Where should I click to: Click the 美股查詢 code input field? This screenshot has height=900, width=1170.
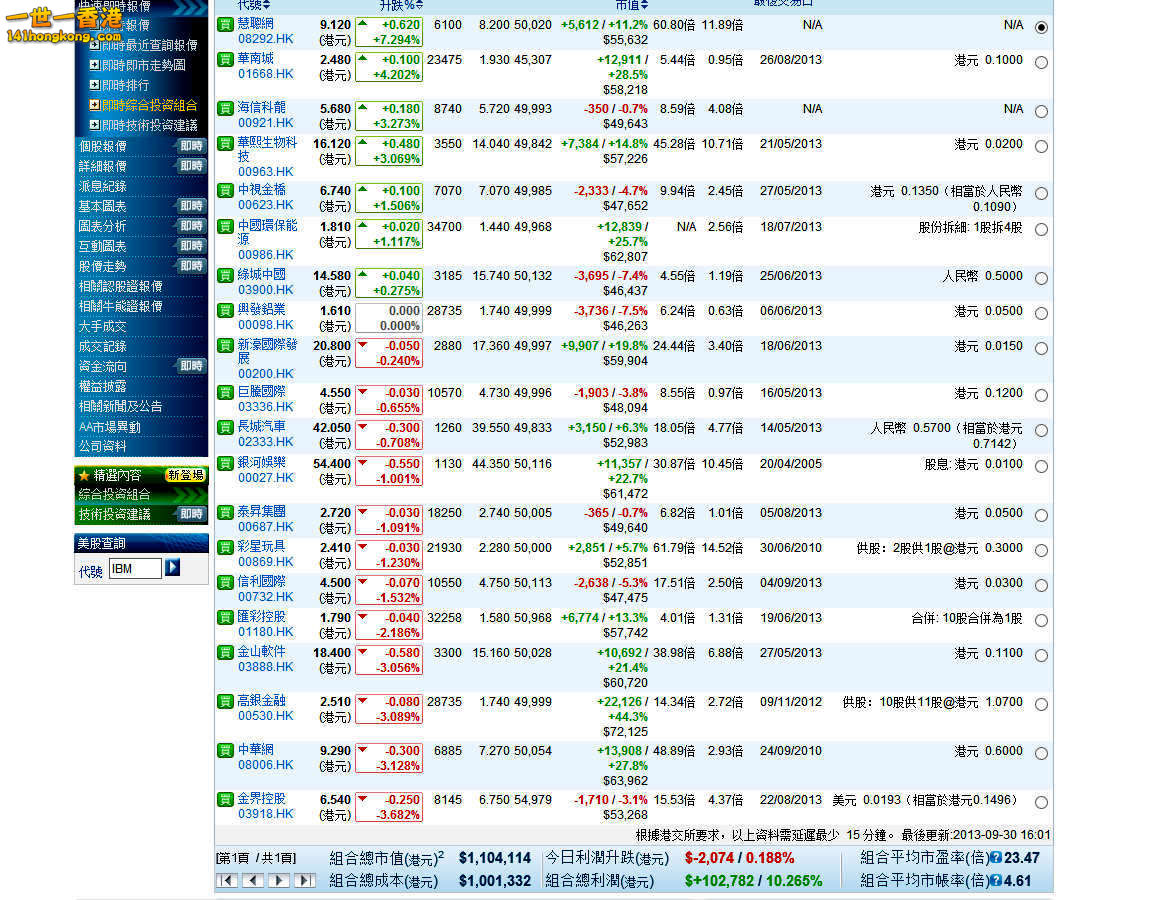point(135,569)
